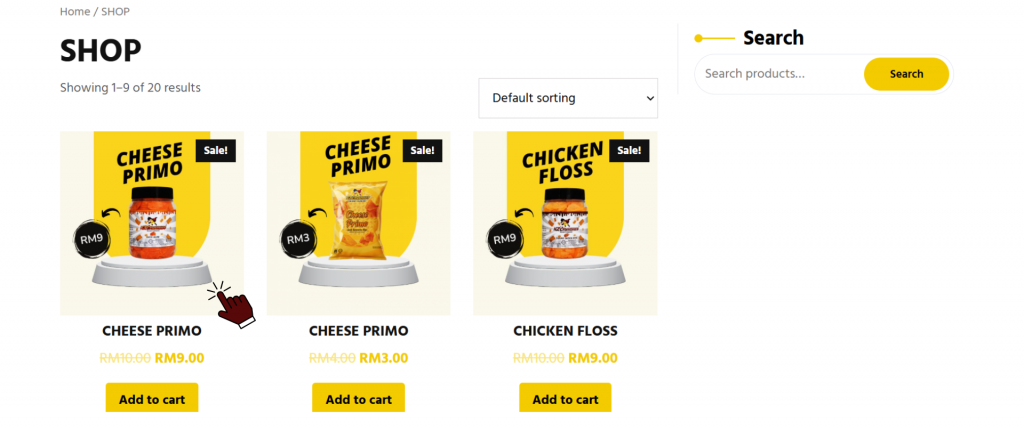
Task: Add Cheese Primo RM3.00 packet to cart
Action: click(358, 399)
